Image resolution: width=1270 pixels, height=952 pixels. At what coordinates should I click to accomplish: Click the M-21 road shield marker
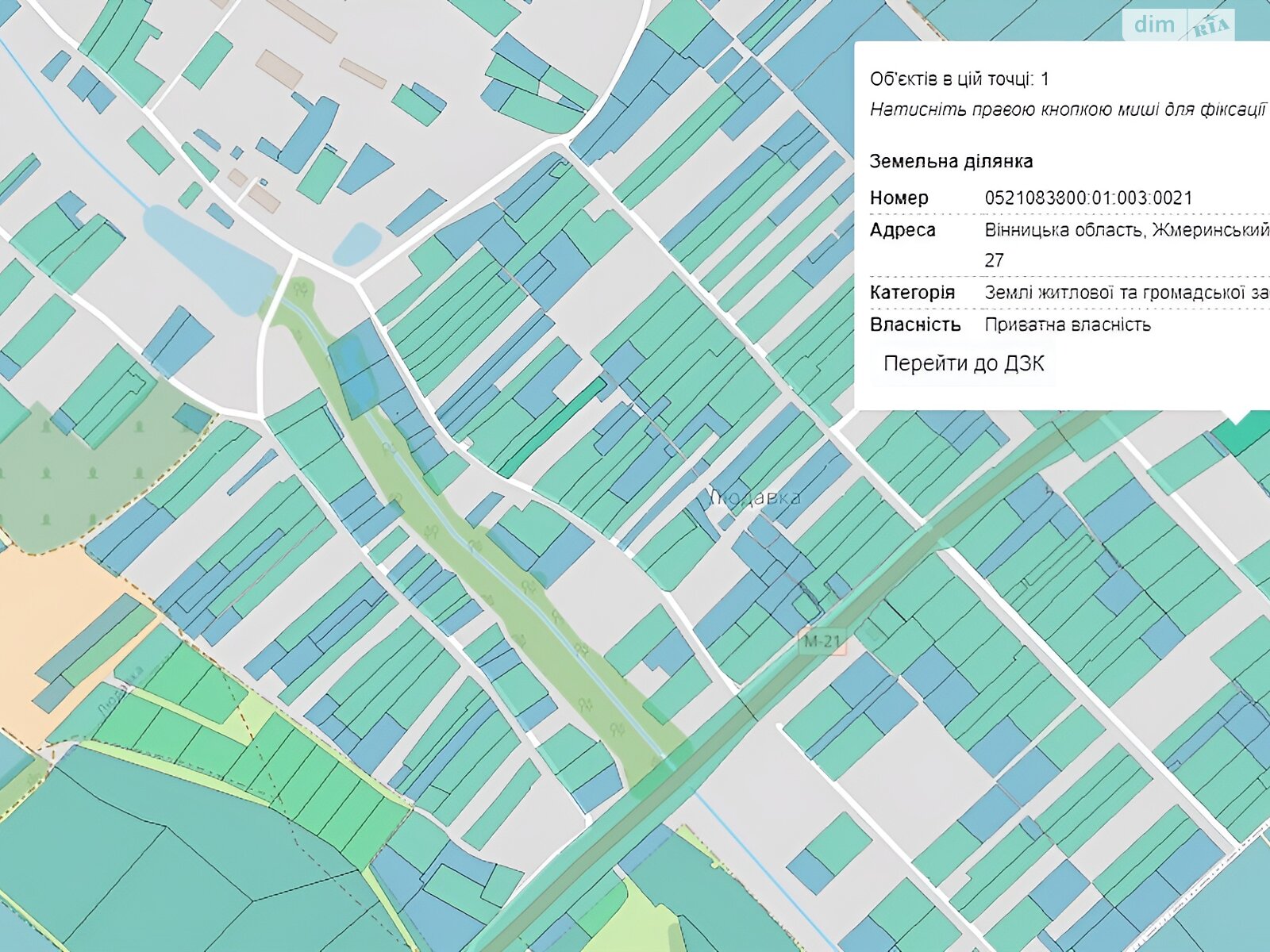pyautogui.click(x=822, y=642)
